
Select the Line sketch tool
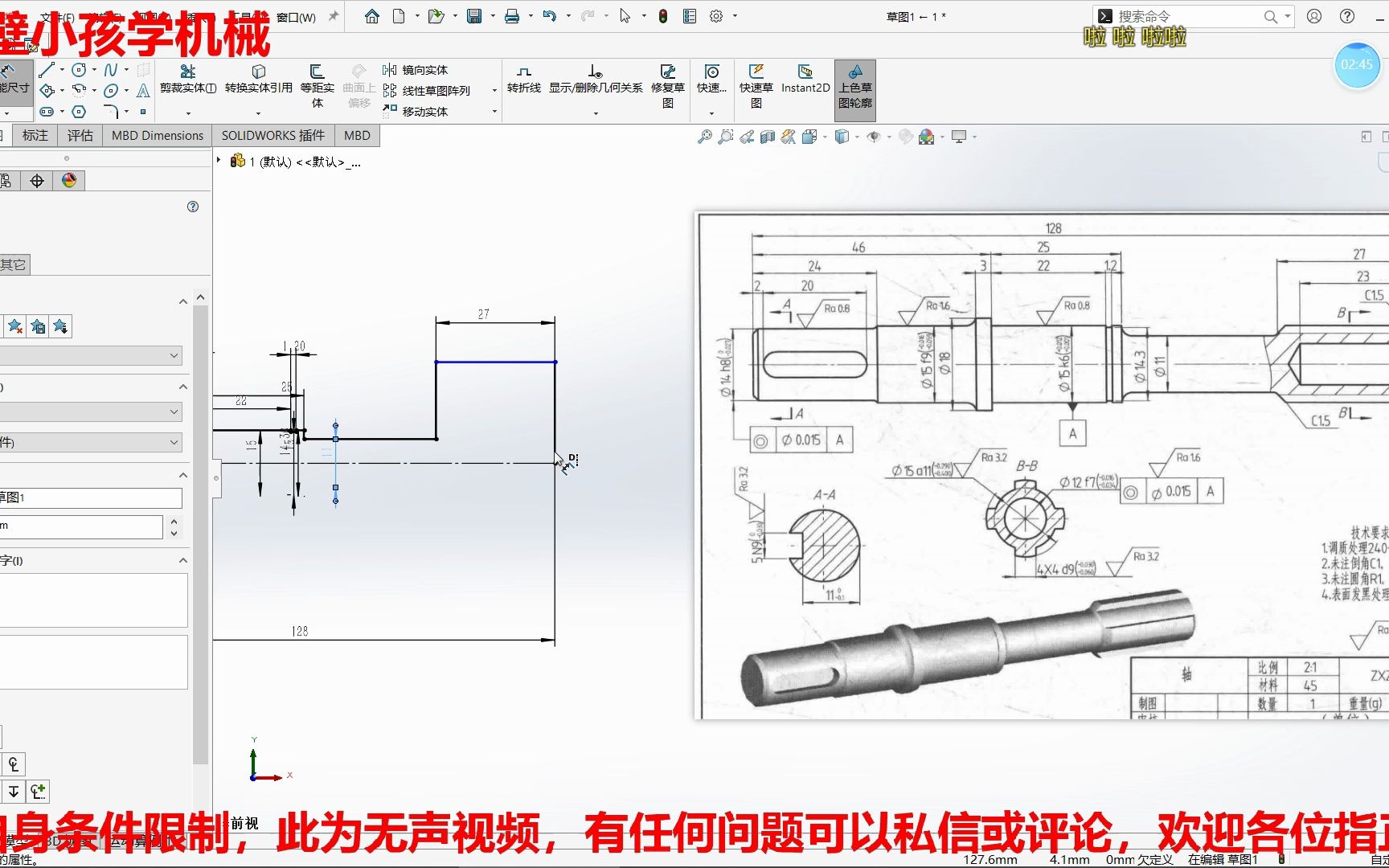coord(47,70)
